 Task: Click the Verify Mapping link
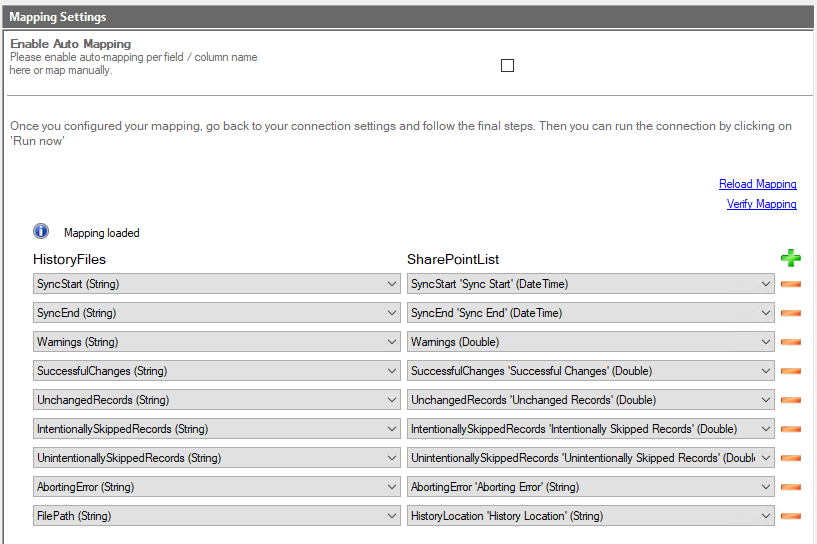(x=761, y=204)
